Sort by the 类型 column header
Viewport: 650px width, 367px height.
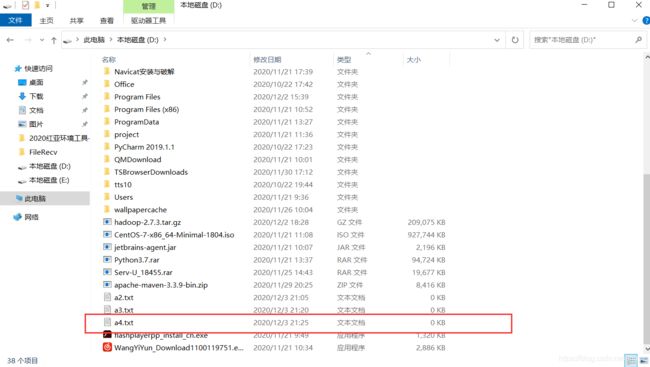click(344, 60)
